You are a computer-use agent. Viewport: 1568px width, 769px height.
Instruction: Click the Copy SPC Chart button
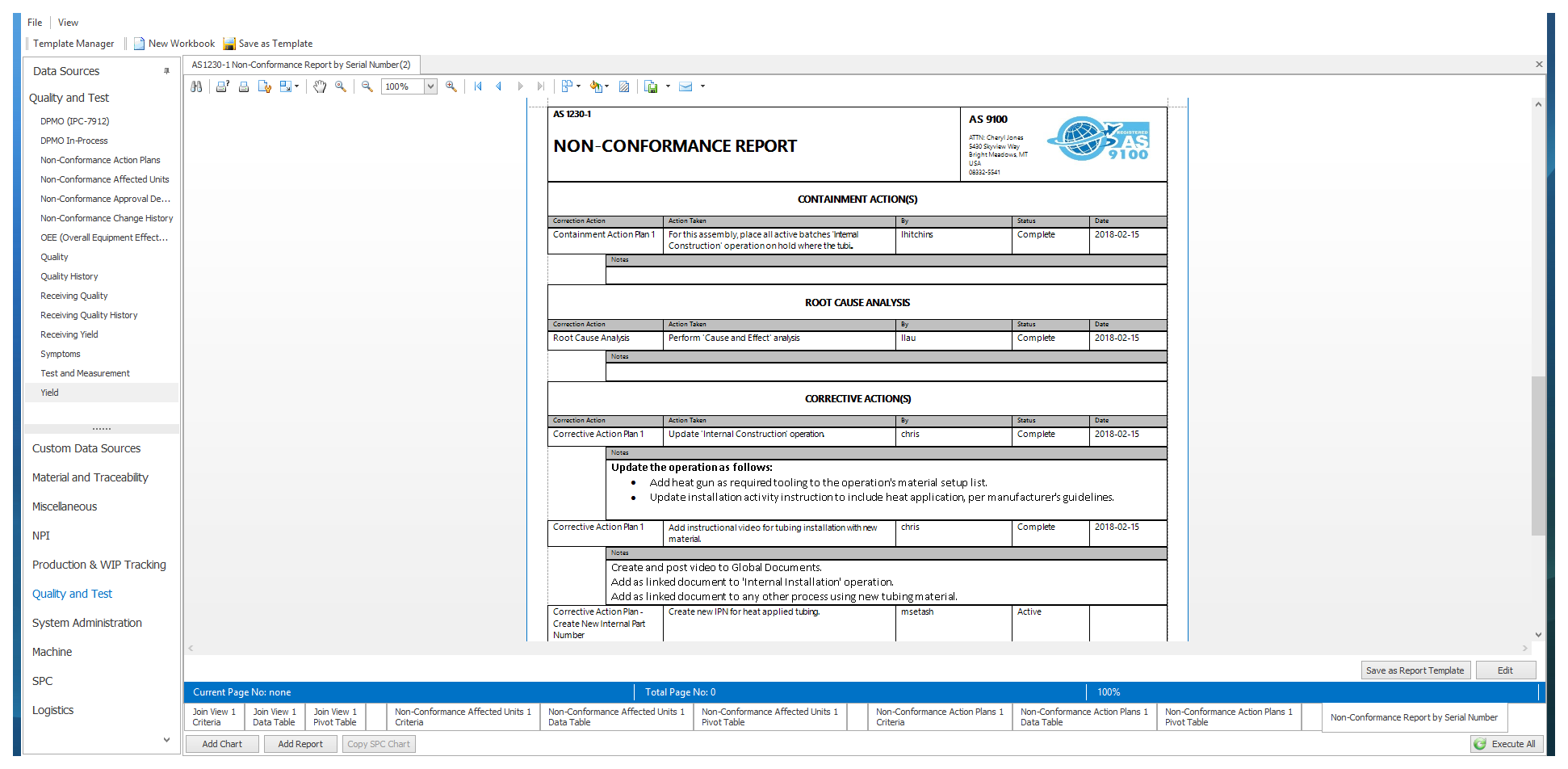pos(379,744)
